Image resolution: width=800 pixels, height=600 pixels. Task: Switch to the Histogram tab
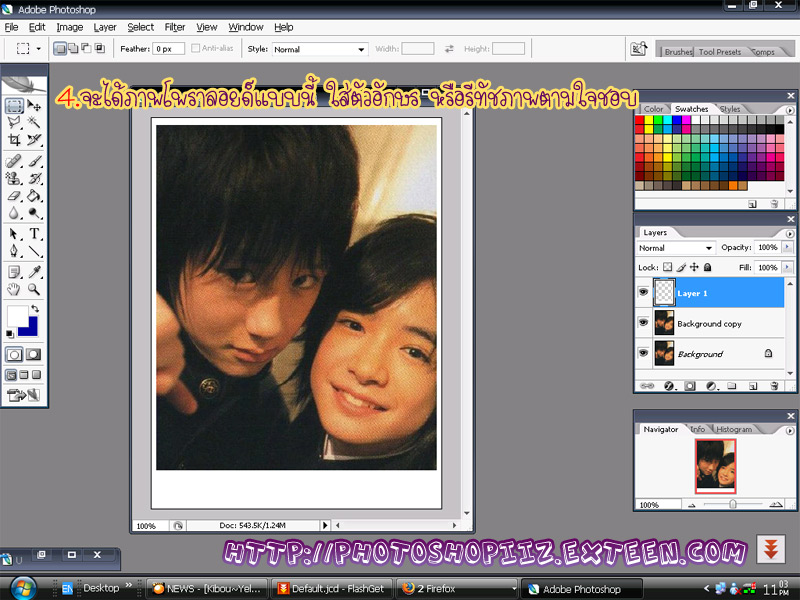coord(734,429)
